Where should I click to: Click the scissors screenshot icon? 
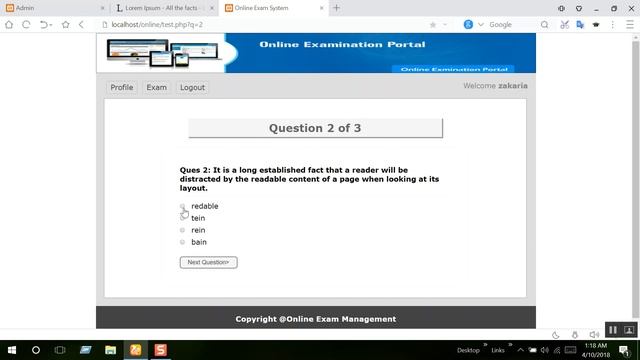(564, 24)
